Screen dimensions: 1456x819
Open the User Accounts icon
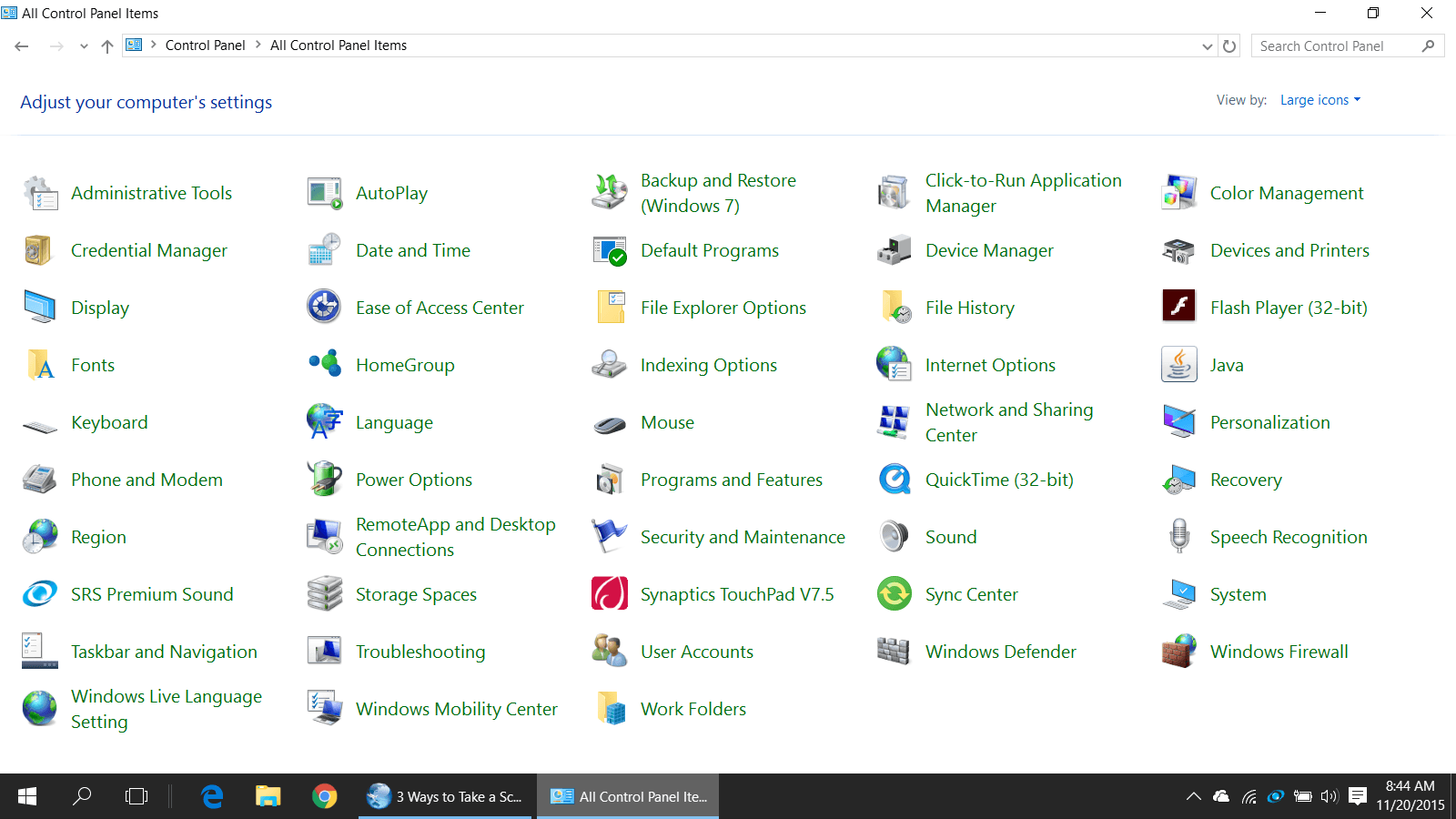(x=610, y=652)
